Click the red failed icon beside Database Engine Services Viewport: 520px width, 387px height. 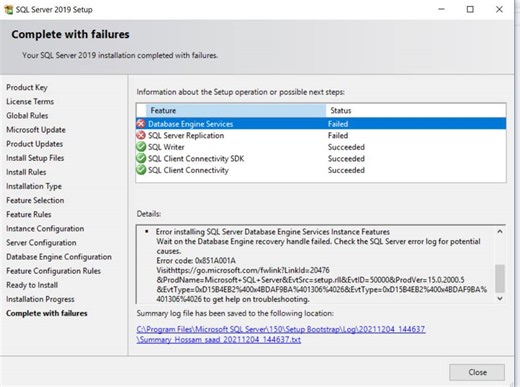141,124
